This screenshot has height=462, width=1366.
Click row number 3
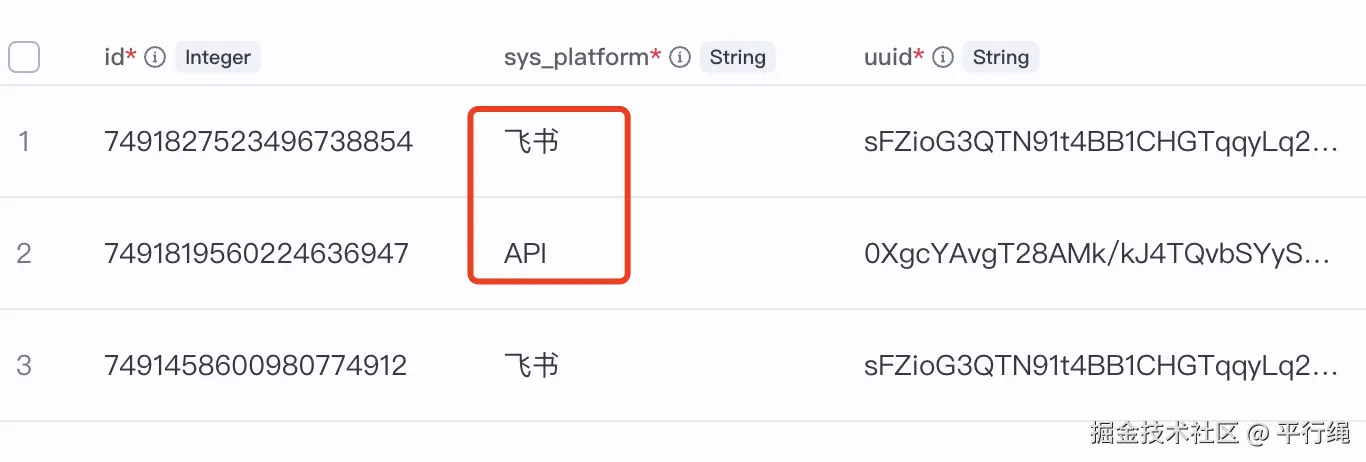pyautogui.click(x=24, y=366)
